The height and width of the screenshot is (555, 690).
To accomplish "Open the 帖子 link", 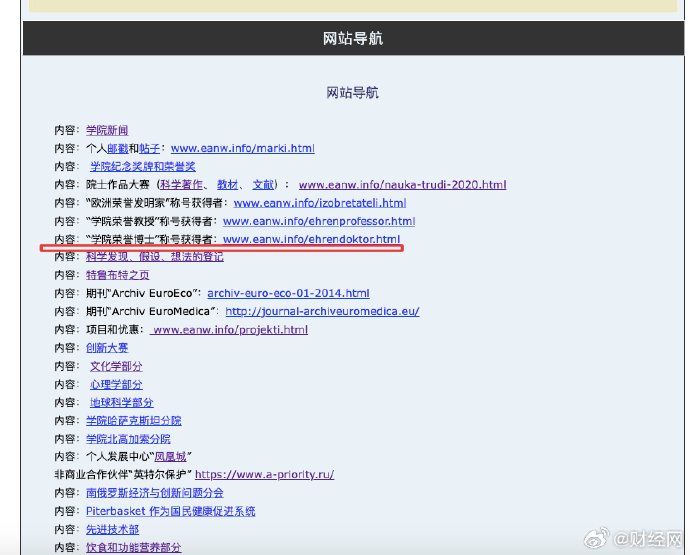I will click(x=150, y=148).
